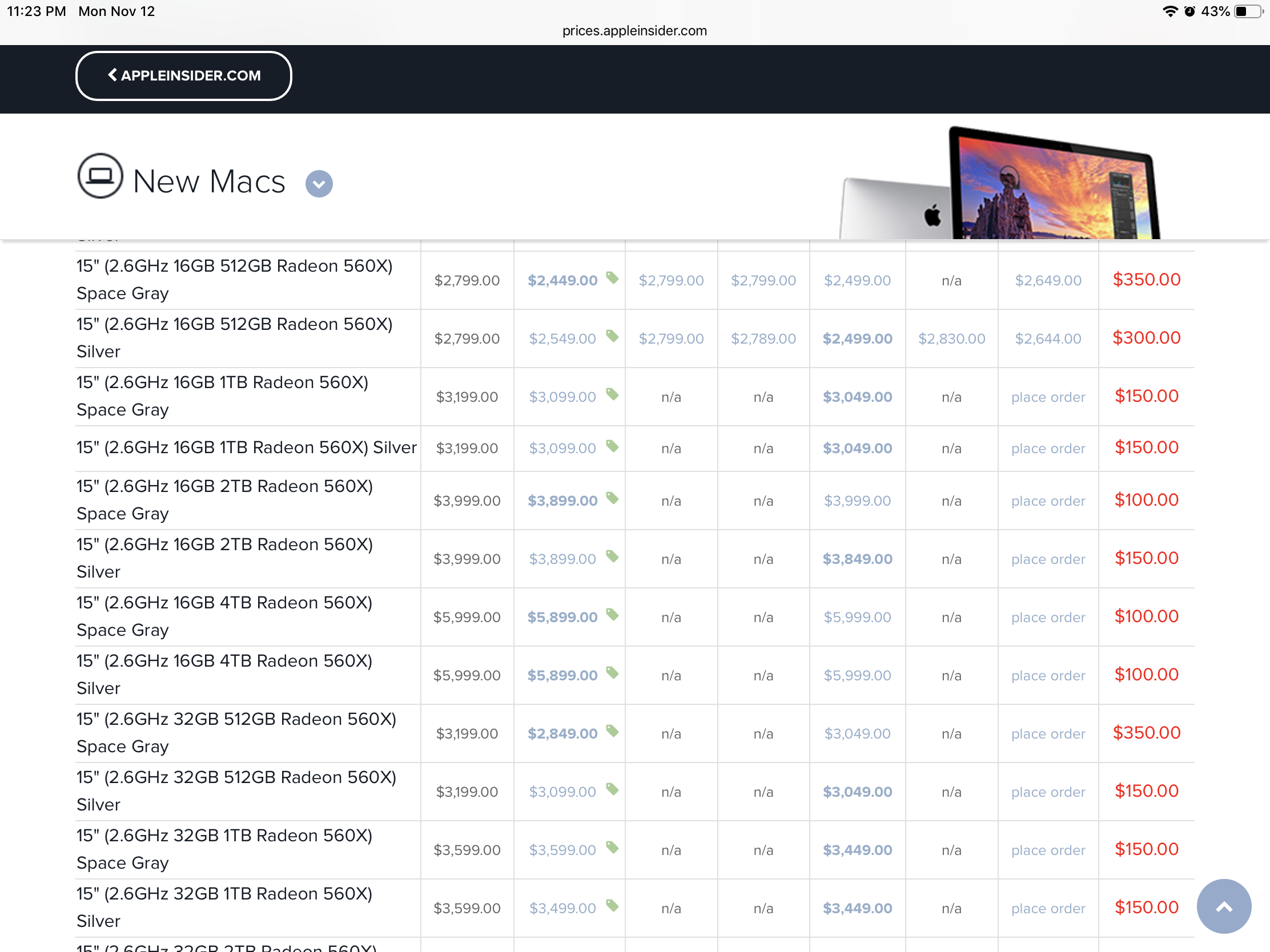Open the $2,449.00 deal for 512GB Space Gray
The height and width of the screenshot is (952, 1270).
(x=562, y=281)
